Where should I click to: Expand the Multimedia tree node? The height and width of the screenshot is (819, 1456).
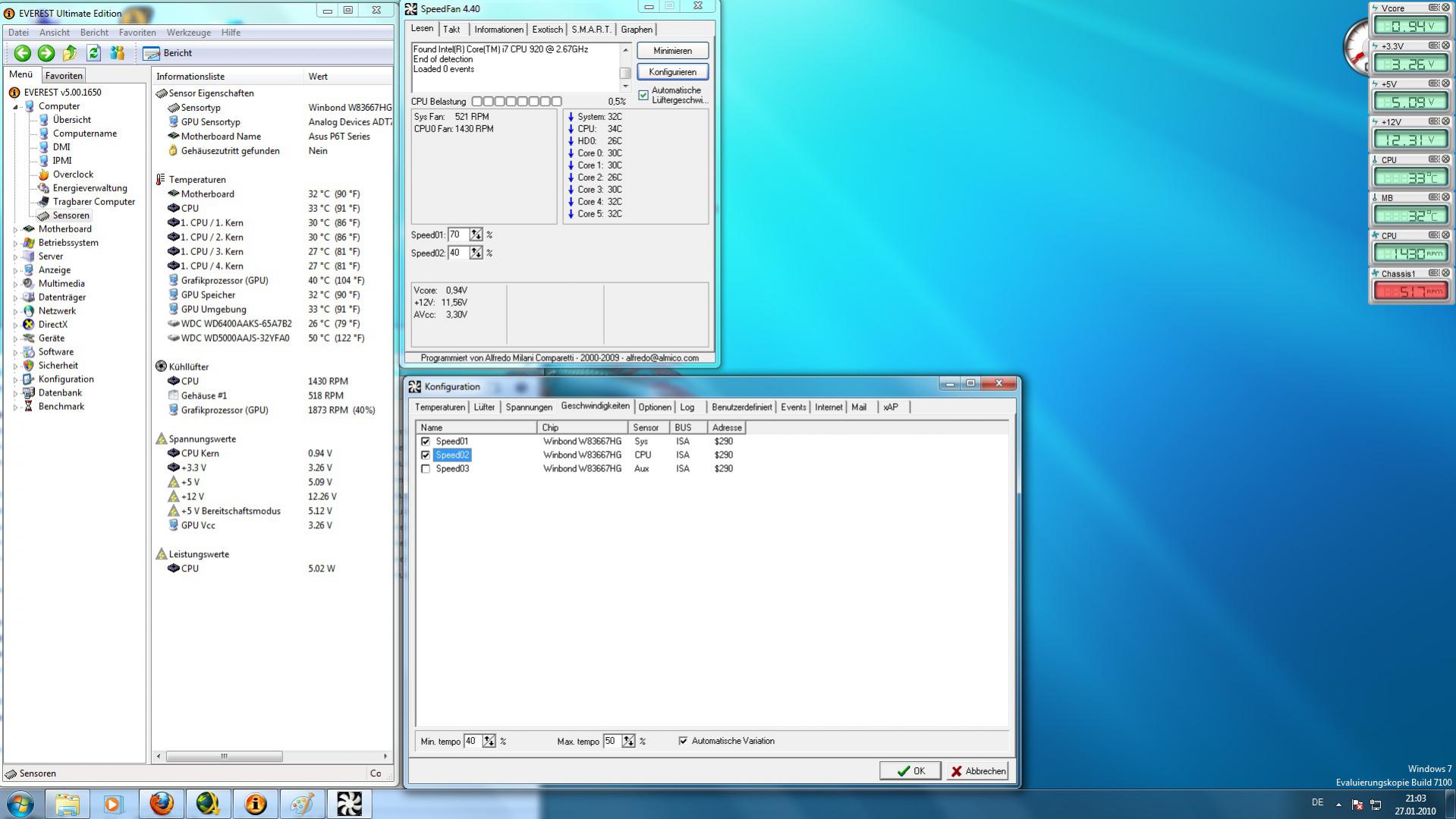tap(15, 284)
